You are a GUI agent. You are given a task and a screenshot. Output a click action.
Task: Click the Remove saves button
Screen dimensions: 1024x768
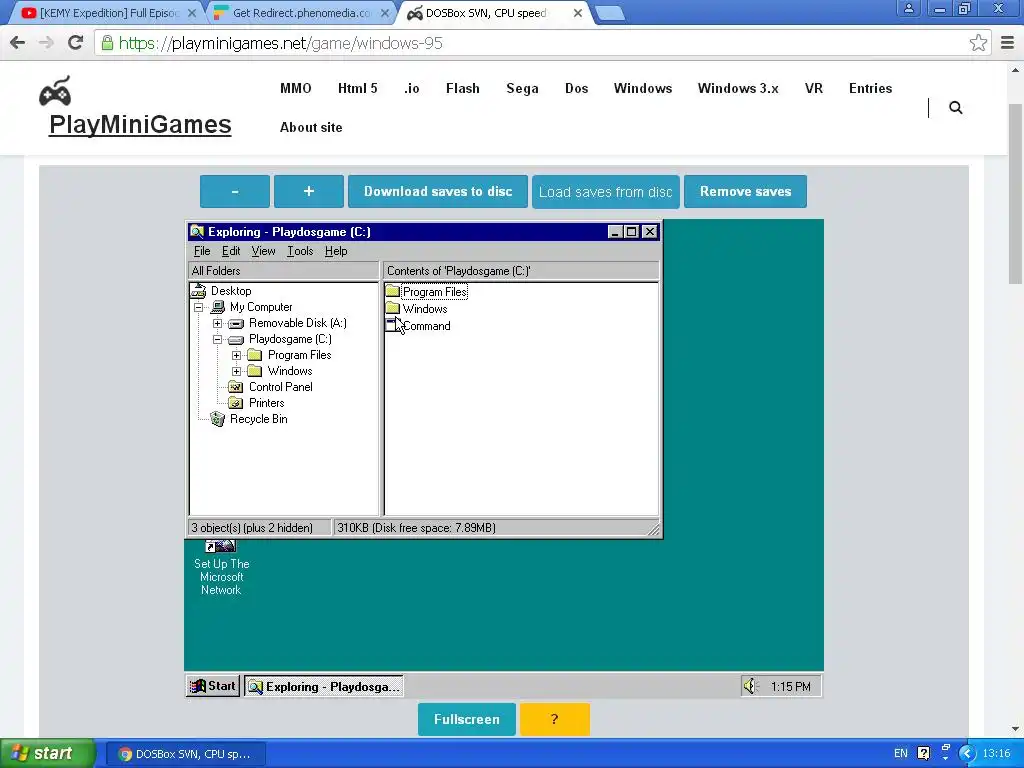click(x=745, y=191)
